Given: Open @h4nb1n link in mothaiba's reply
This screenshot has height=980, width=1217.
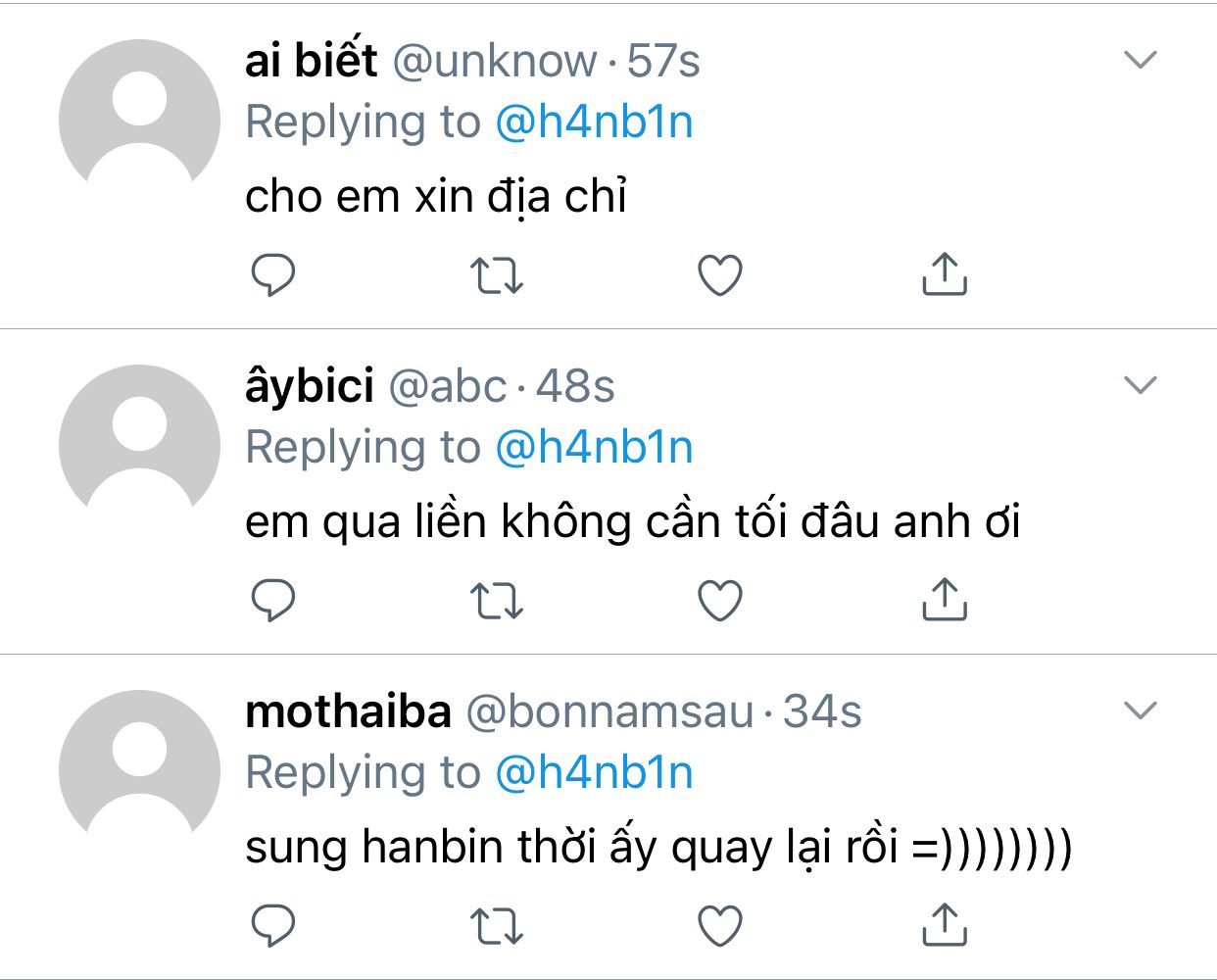Looking at the screenshot, I should pyautogui.click(x=594, y=772).
